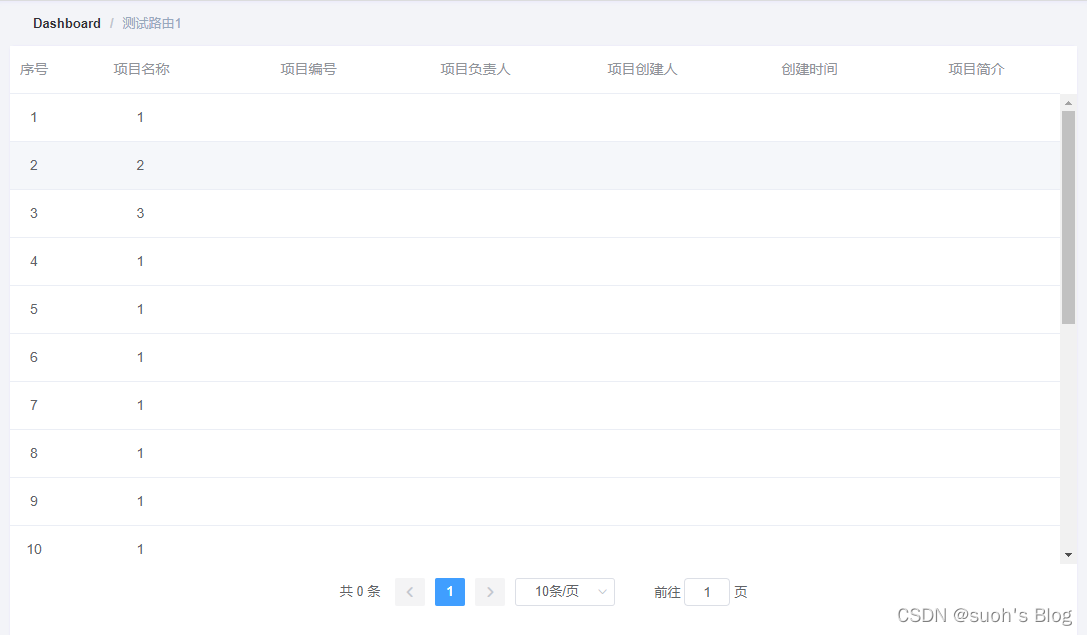The image size is (1087, 635).
Task: Click the 项目编号 column header
Action: 308,69
